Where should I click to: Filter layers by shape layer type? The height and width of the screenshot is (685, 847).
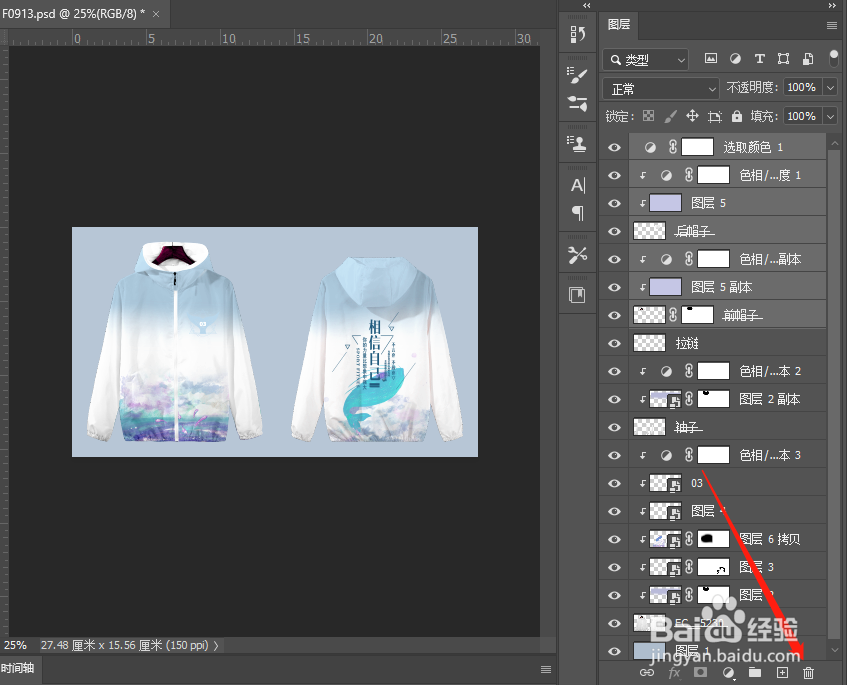[783, 58]
